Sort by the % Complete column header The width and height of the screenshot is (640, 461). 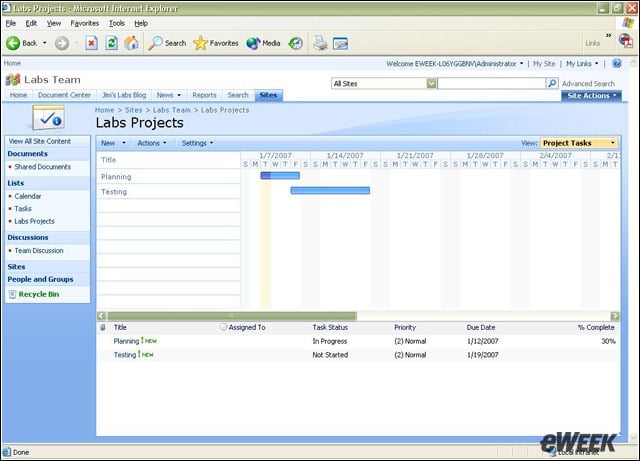596,327
